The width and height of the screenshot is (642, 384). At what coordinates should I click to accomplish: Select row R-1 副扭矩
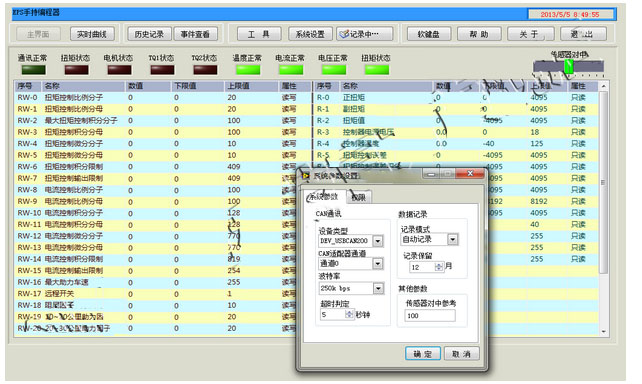[x=456, y=109]
